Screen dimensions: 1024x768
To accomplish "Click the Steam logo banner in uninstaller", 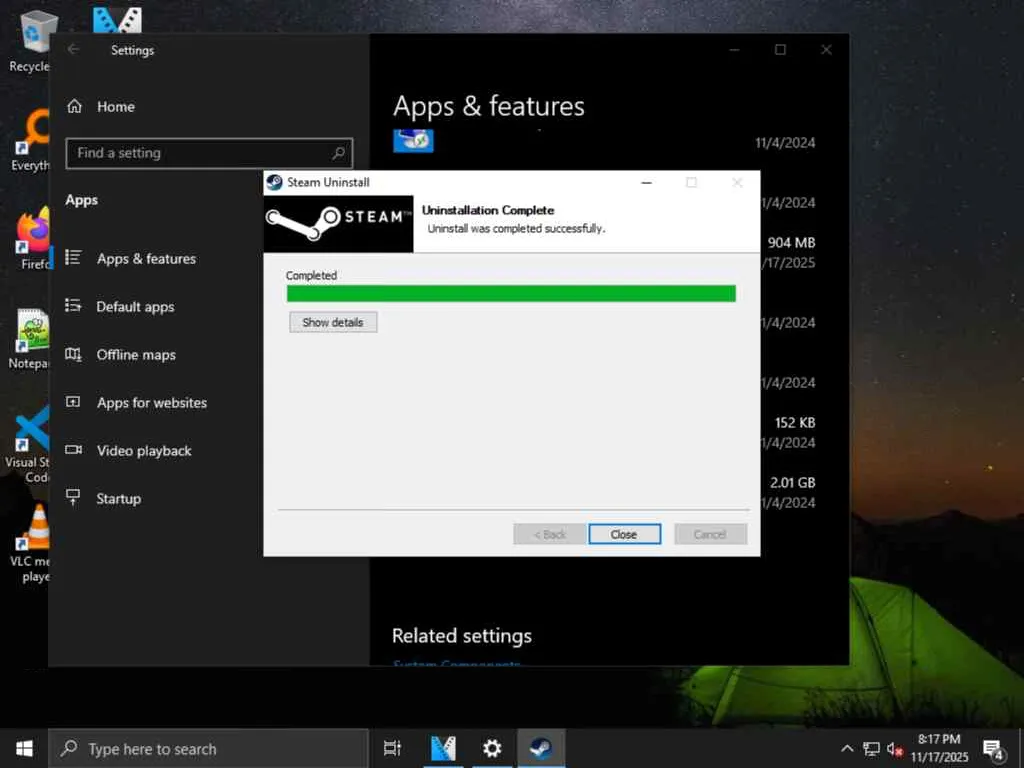I will coord(338,224).
